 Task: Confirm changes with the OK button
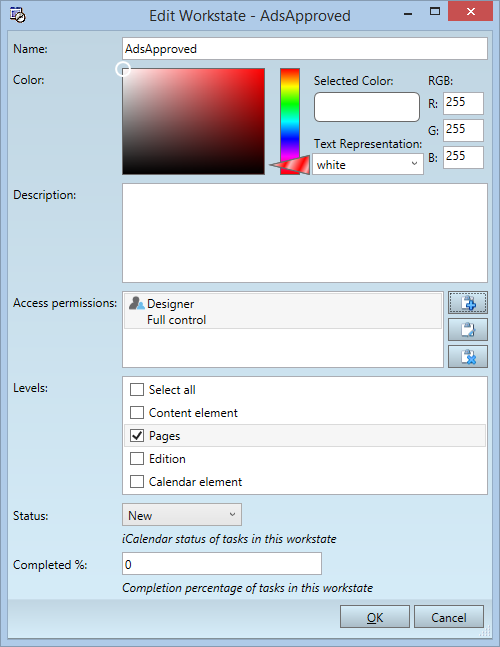tap(375, 617)
